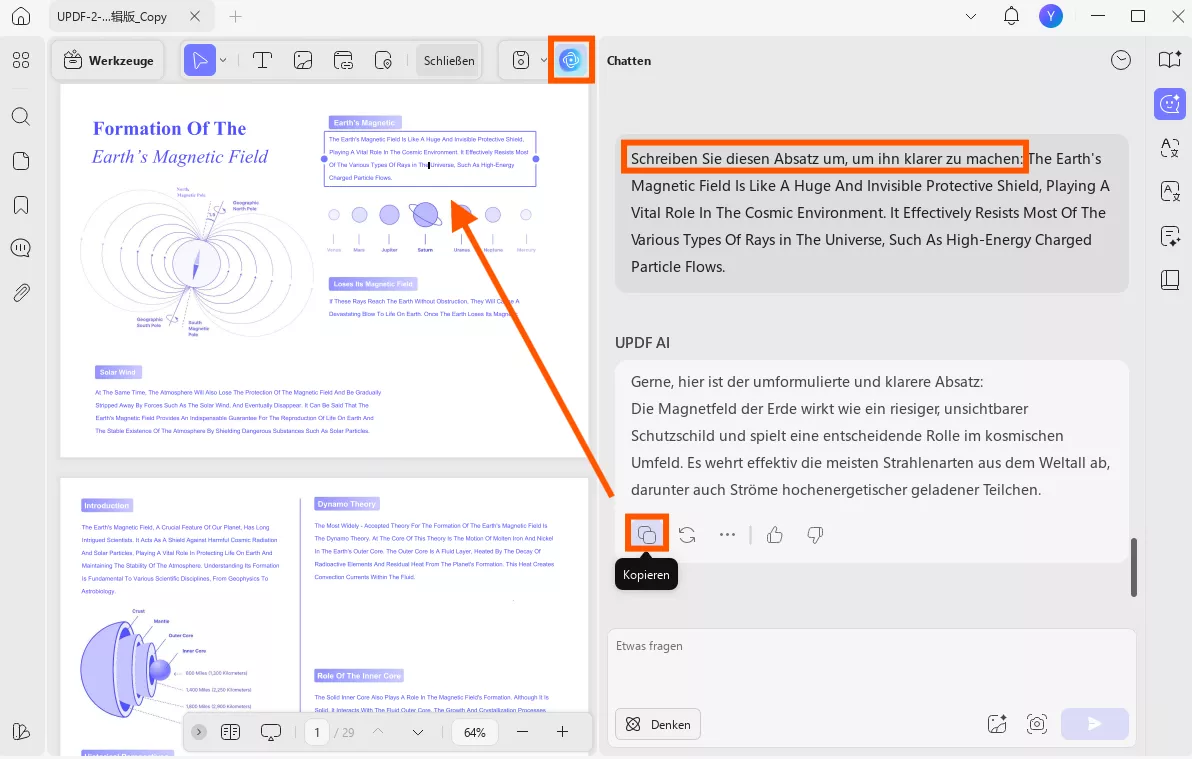Open the attachments paperclip icon
This screenshot has height=759, width=1192.
click(21, 292)
